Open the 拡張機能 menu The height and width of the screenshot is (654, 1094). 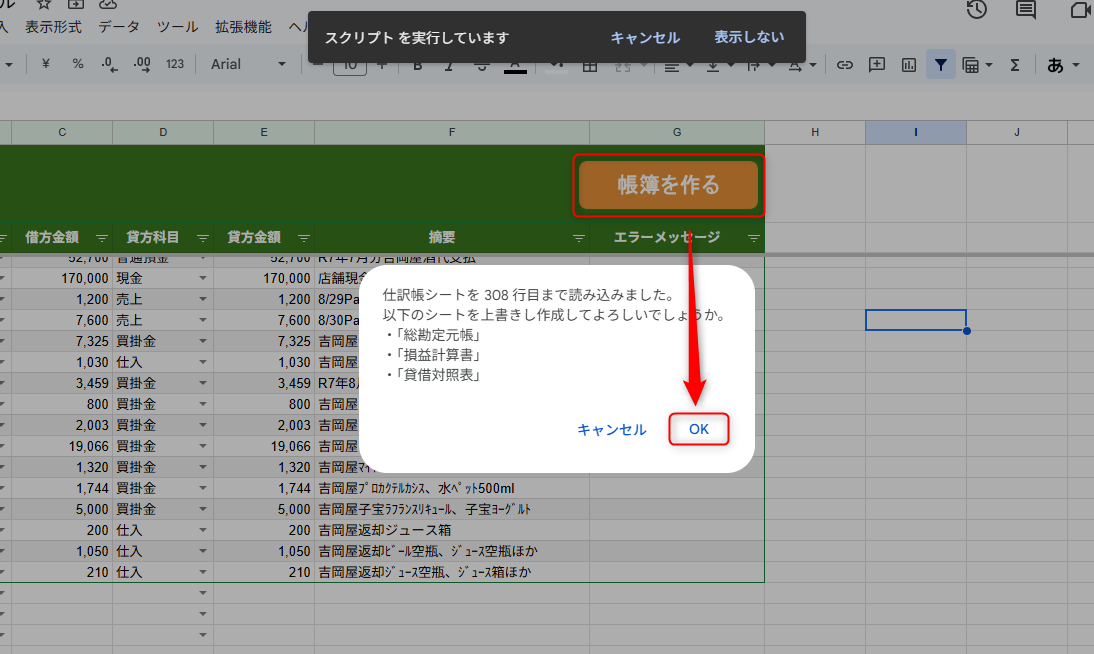coord(243,27)
